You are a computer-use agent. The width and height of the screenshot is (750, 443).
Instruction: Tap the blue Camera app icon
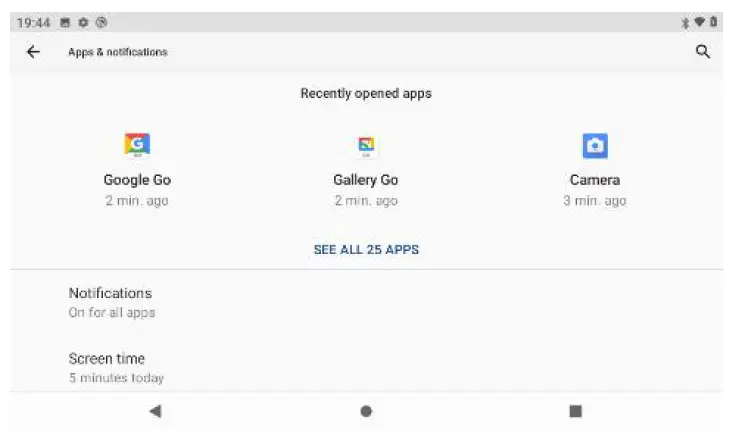[595, 145]
